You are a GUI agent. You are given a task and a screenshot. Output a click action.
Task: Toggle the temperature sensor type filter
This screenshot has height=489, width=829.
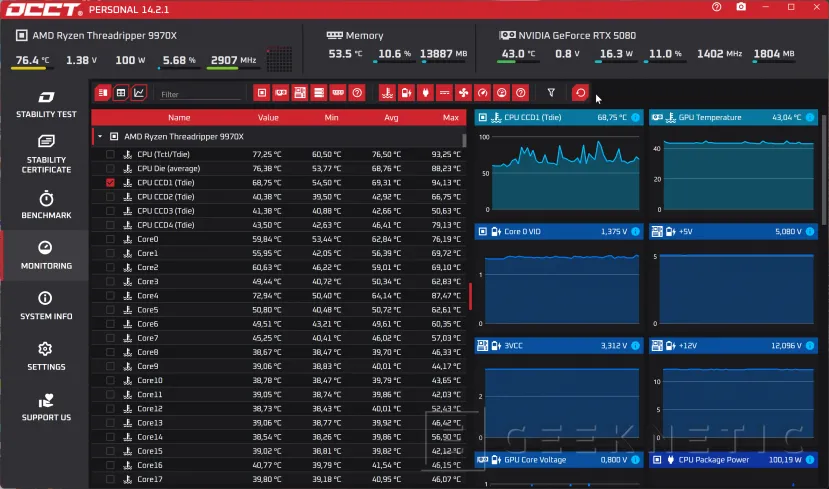(388, 93)
